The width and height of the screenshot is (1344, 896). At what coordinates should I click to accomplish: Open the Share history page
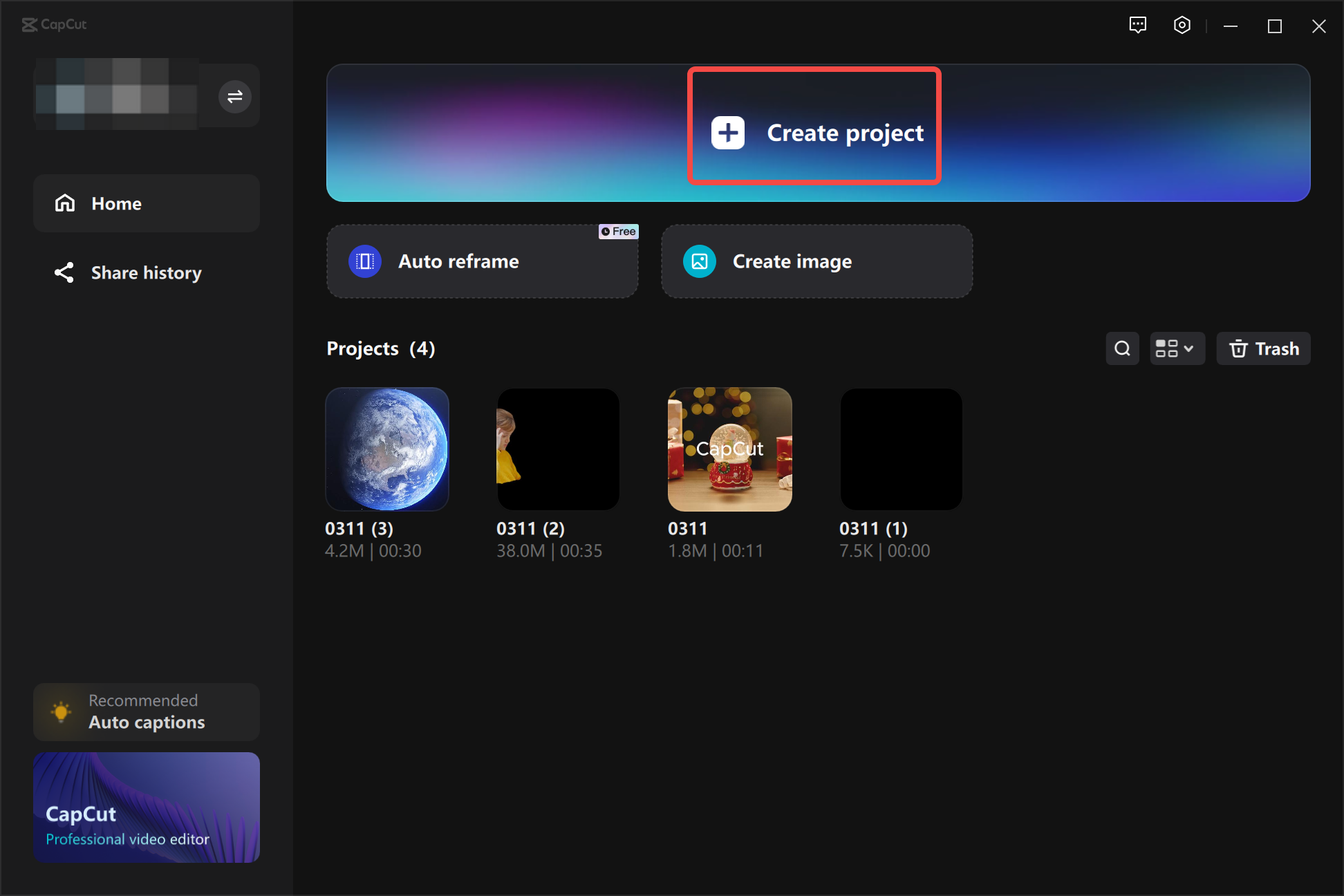[146, 272]
